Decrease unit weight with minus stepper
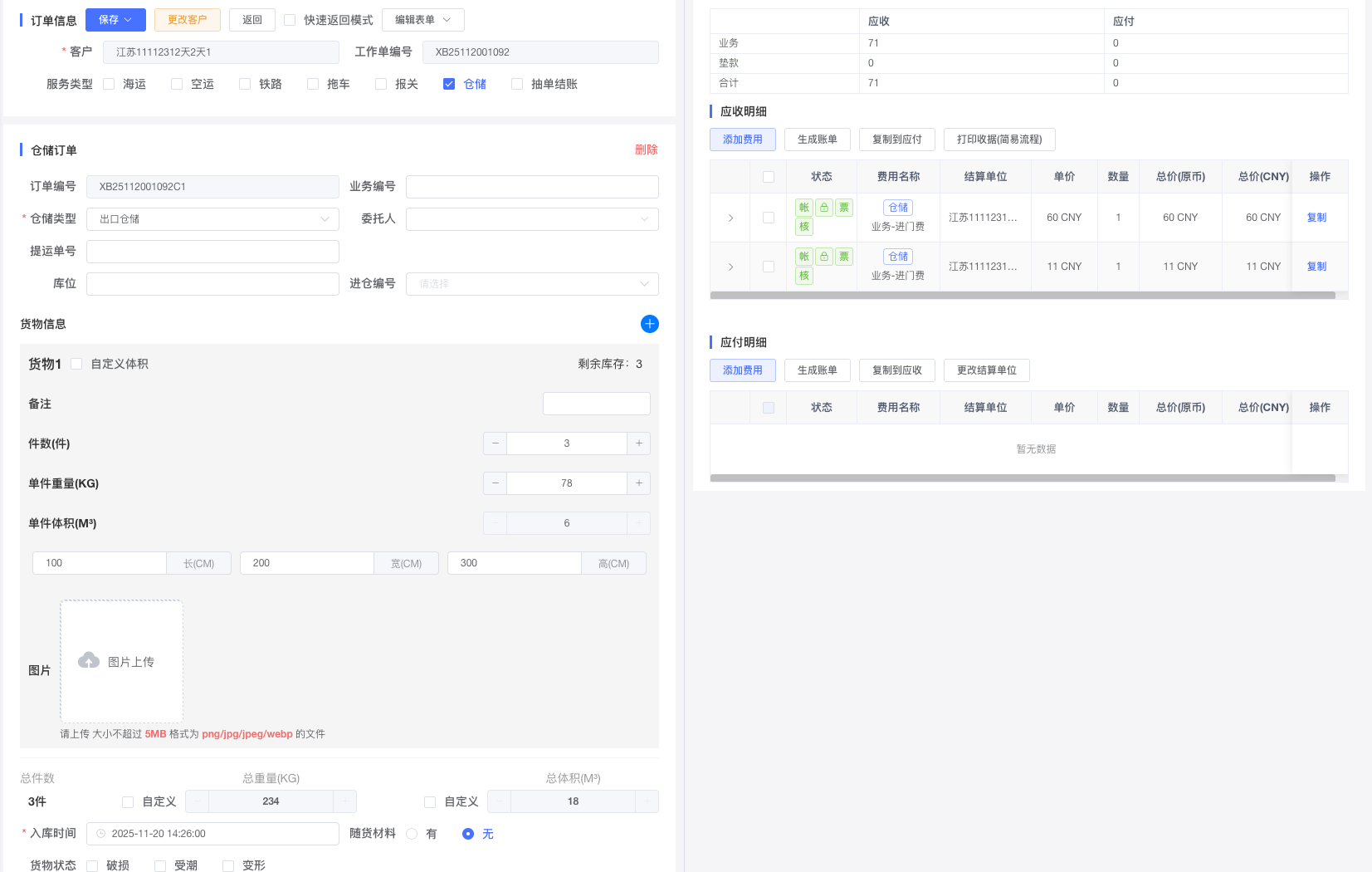The height and width of the screenshot is (872, 1372). (496, 483)
